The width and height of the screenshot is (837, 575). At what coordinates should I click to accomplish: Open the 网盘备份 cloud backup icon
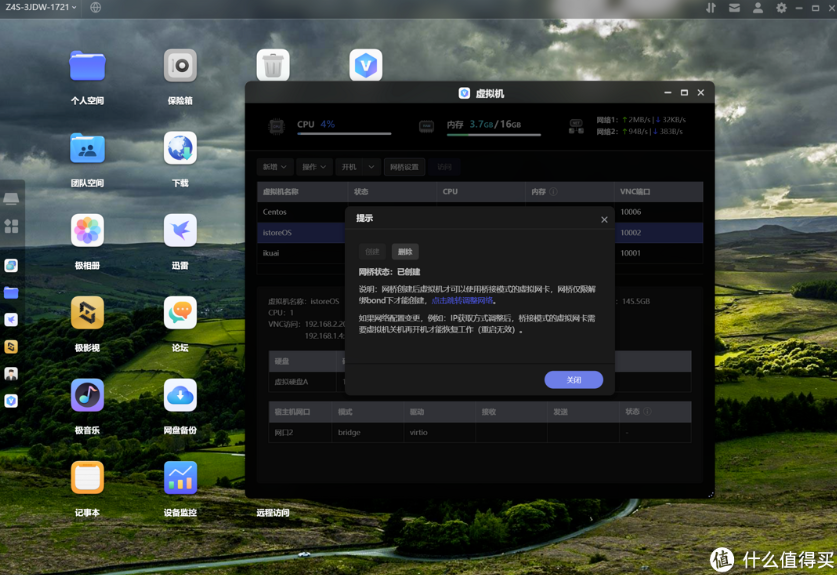click(x=180, y=396)
